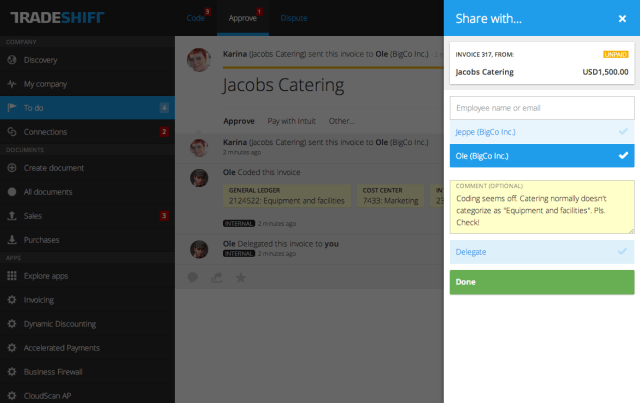
Task: Click the My company pulse icon
Action: pyautogui.click(x=12, y=84)
